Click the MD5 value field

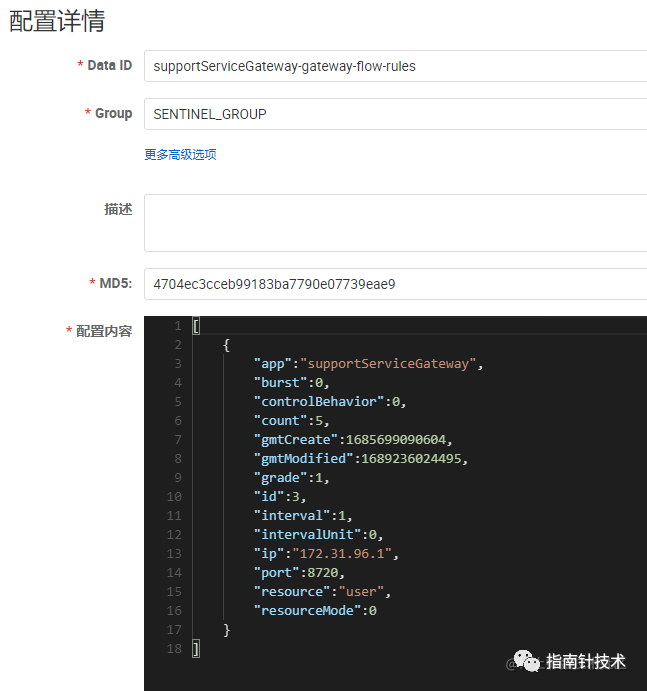[395, 284]
